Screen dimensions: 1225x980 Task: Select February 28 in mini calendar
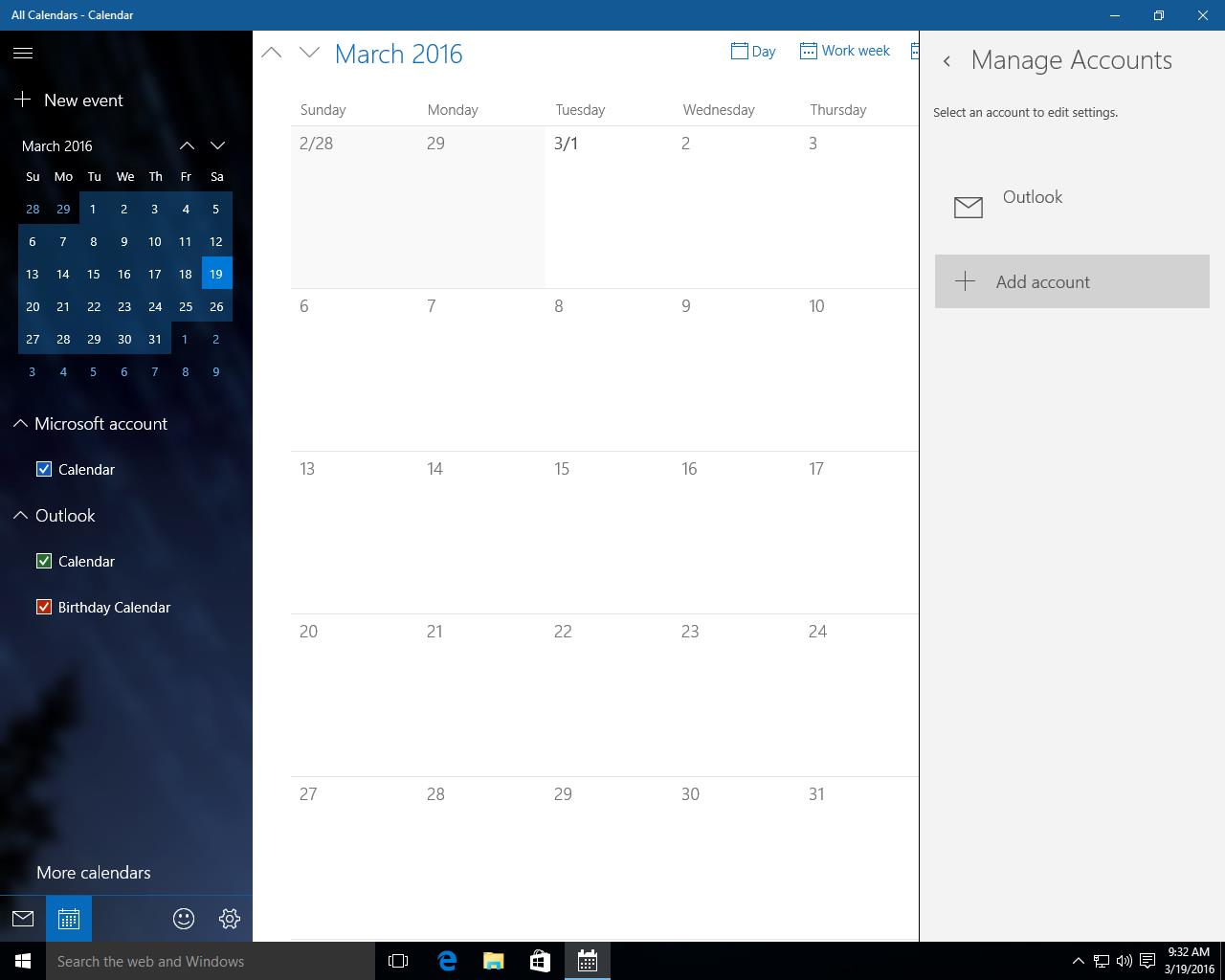33,209
